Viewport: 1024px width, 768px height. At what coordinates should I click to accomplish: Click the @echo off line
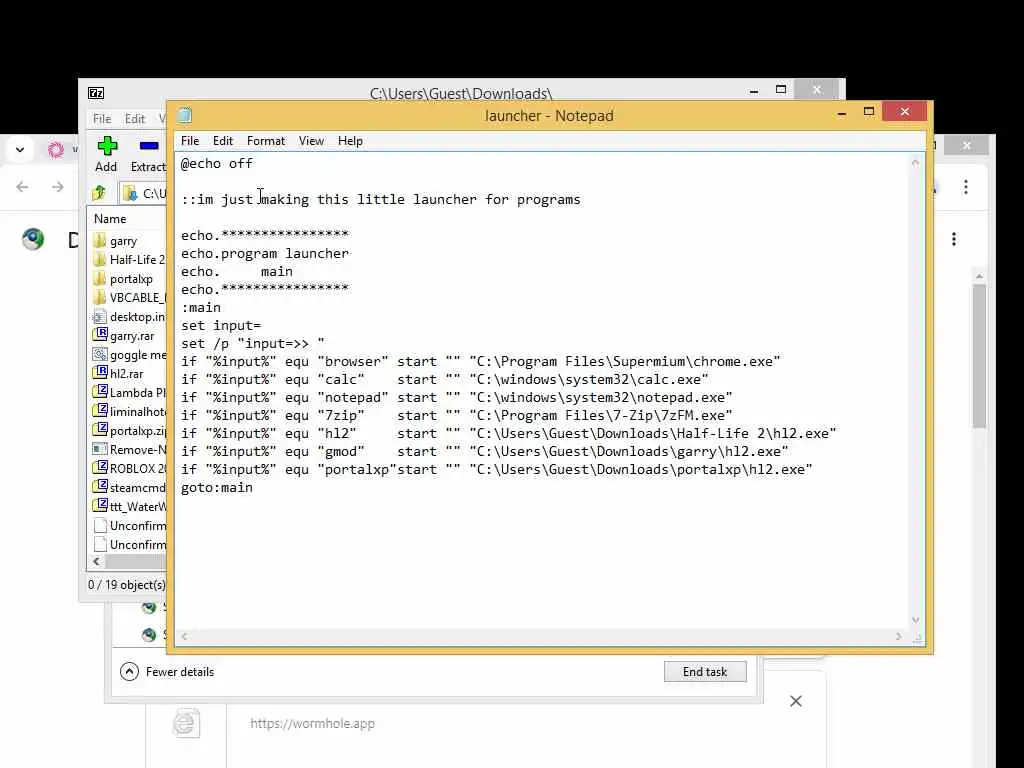[217, 164]
